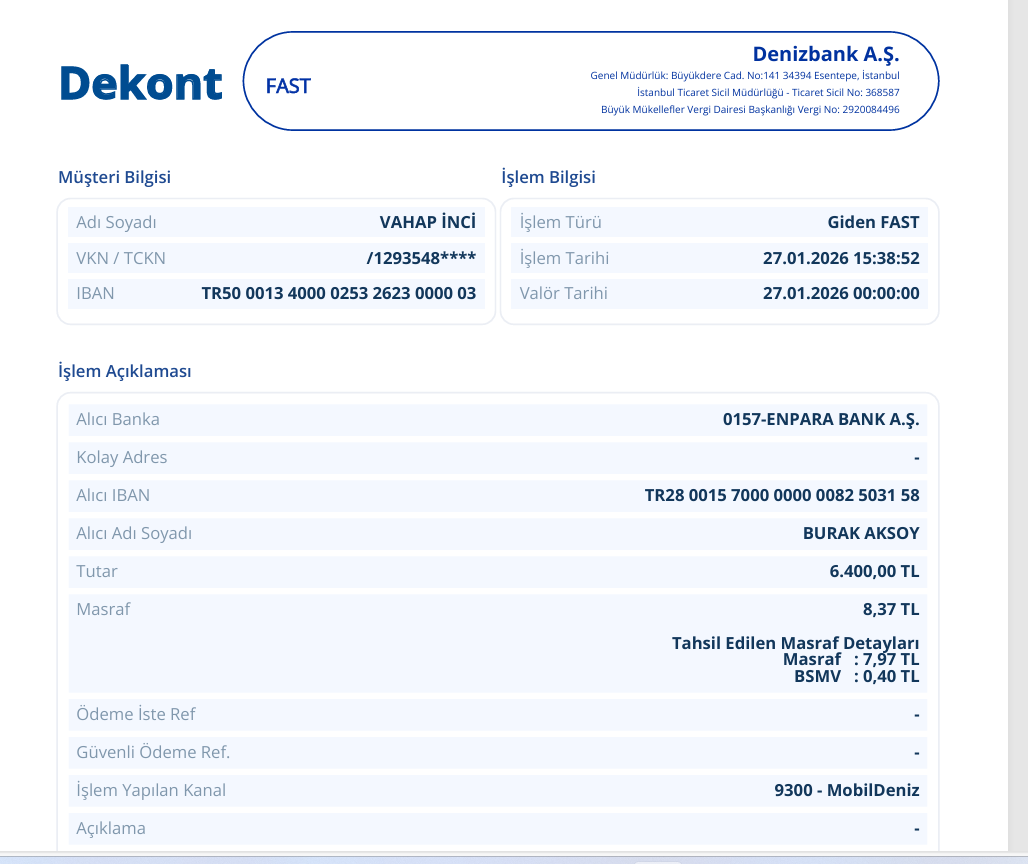This screenshot has width=1028, height=864.
Task: Click the Açıklama label
Action: [x=111, y=828]
